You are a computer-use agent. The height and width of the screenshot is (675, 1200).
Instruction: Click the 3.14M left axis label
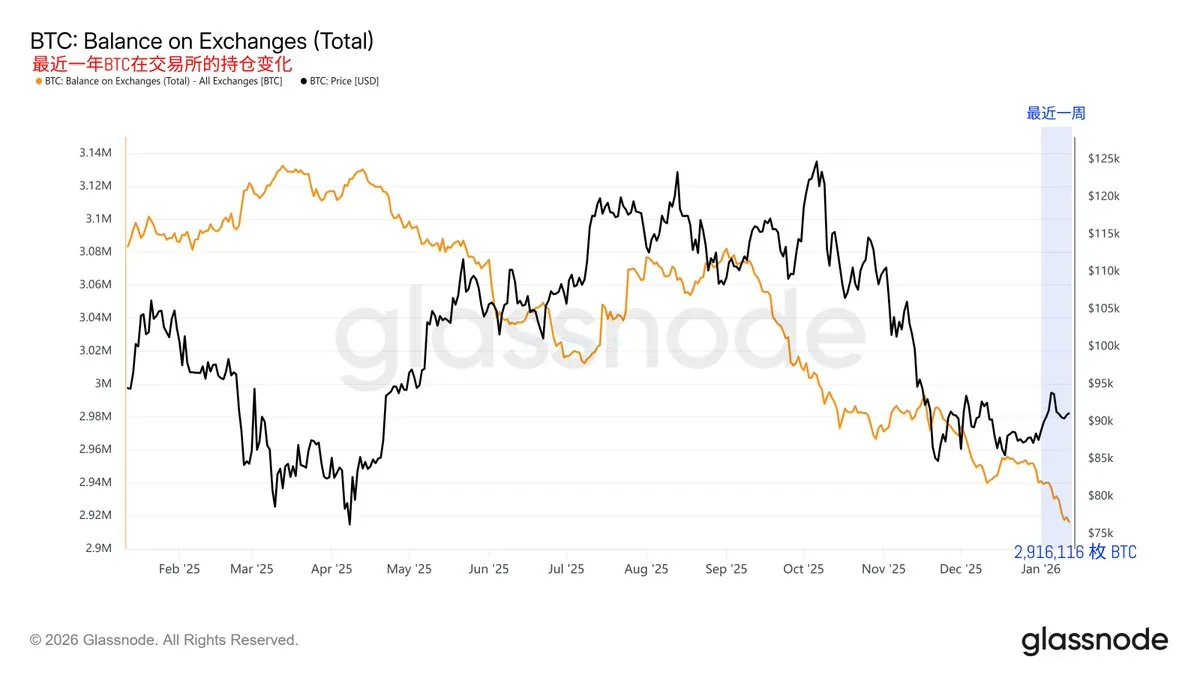[96, 153]
